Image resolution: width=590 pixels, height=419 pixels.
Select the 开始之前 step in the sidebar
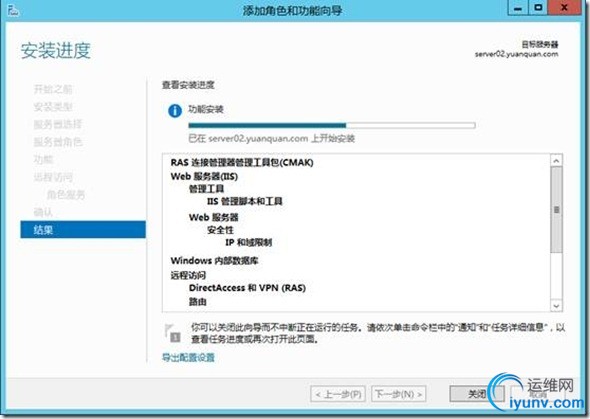pyautogui.click(x=53, y=90)
